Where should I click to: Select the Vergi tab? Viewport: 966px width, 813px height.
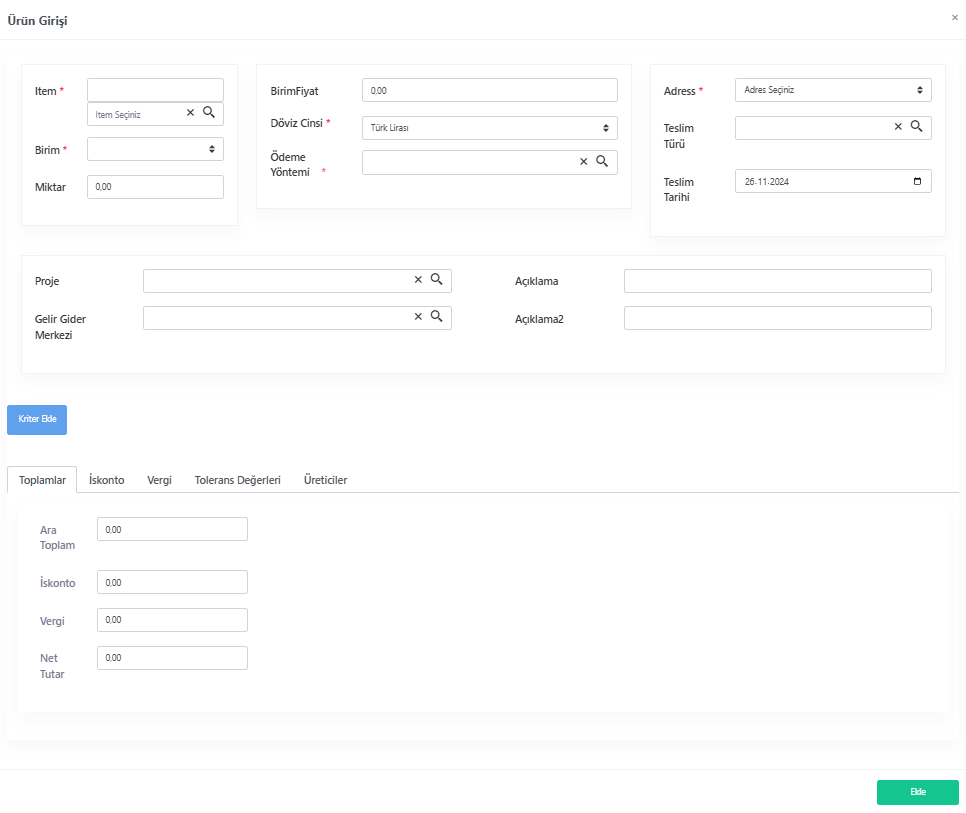(159, 480)
